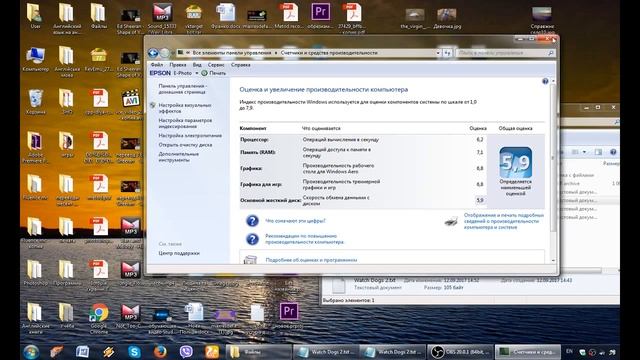Select the AVI video file icon

pos(131,104)
